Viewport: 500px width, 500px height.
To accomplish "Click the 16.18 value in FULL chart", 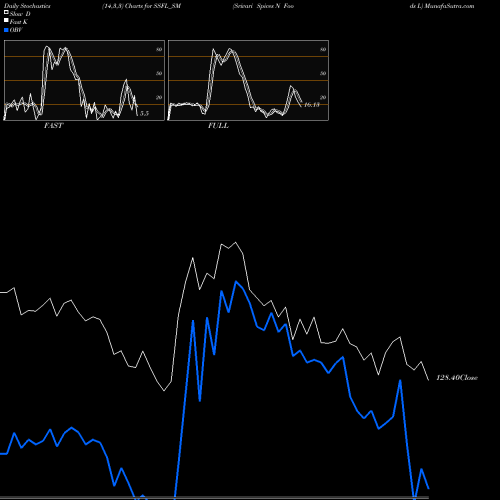I will tap(312, 105).
